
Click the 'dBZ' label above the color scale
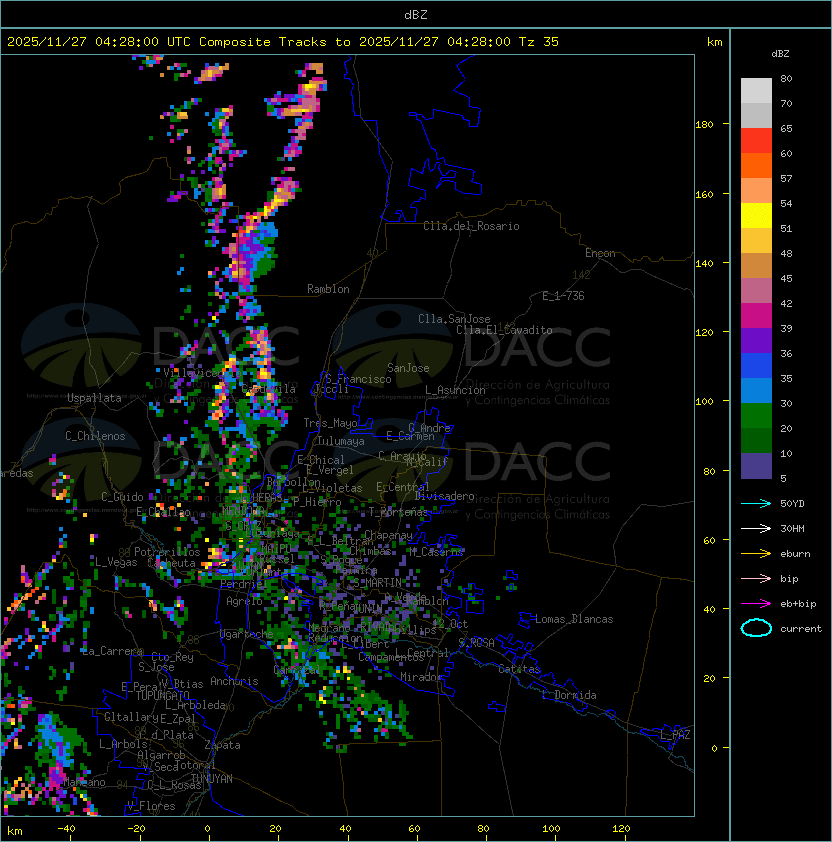[780, 54]
